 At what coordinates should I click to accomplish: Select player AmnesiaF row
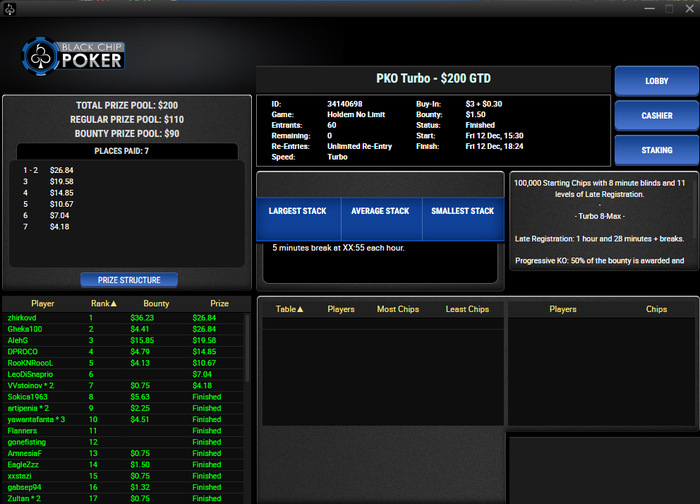click(x=124, y=453)
